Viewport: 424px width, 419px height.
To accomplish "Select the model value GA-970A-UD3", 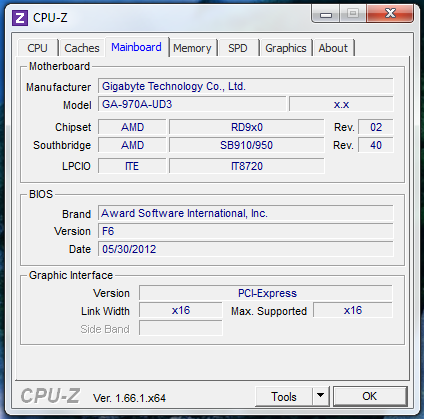I will [x=192, y=104].
